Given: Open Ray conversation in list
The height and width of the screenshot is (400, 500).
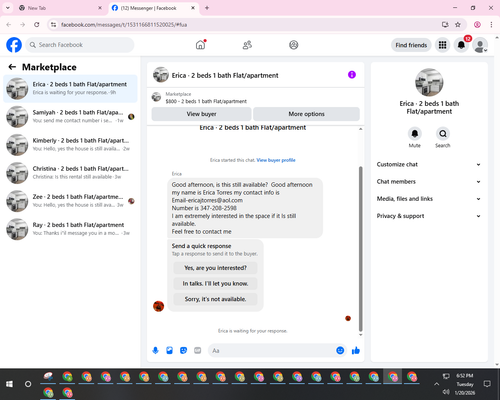Looking at the screenshot, I should tap(70, 229).
